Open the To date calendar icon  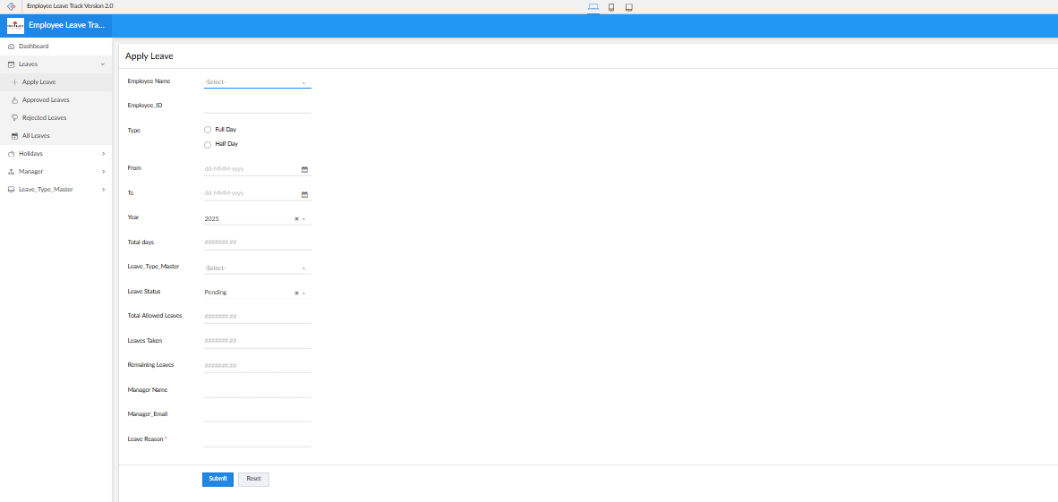(x=305, y=194)
